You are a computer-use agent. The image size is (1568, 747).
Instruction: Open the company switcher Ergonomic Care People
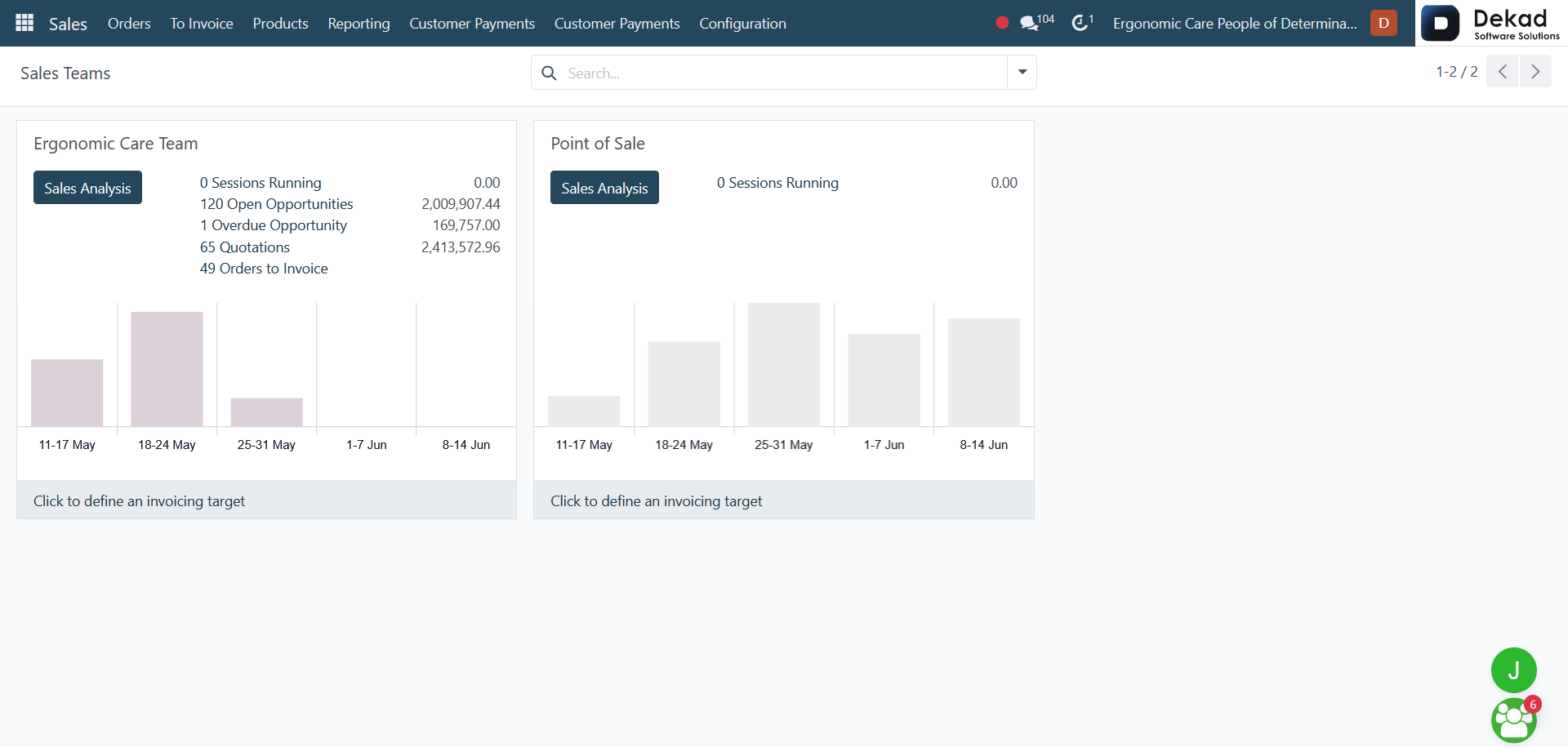1235,24
